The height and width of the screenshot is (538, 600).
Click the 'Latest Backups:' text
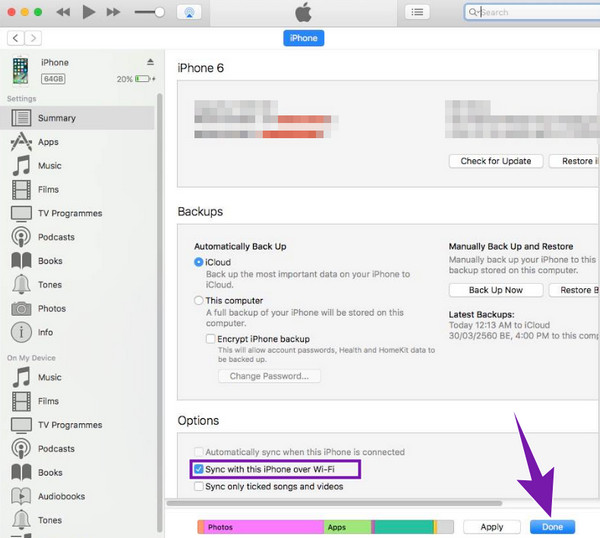click(x=482, y=315)
